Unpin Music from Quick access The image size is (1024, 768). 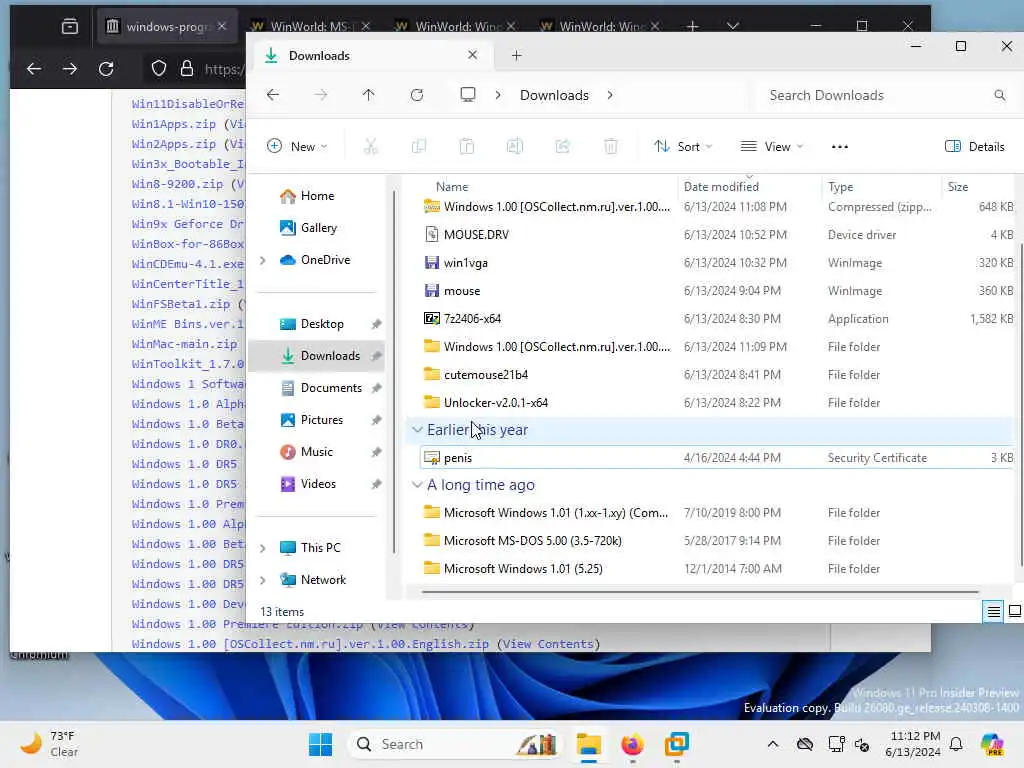[377, 452]
